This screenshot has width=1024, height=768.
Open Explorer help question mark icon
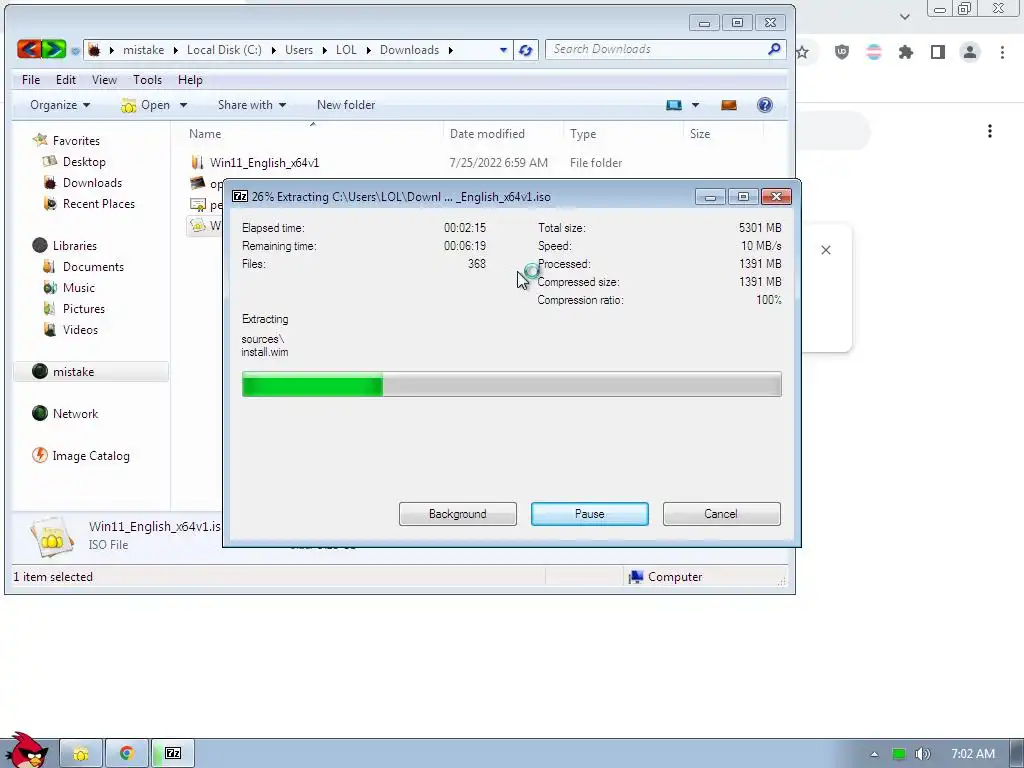[764, 105]
